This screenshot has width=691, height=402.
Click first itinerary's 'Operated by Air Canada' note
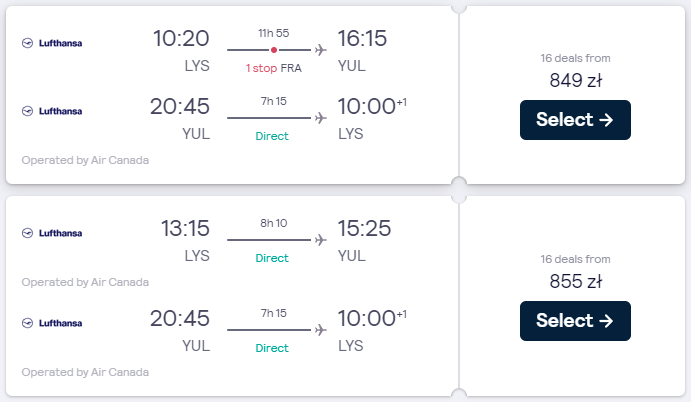(85, 160)
